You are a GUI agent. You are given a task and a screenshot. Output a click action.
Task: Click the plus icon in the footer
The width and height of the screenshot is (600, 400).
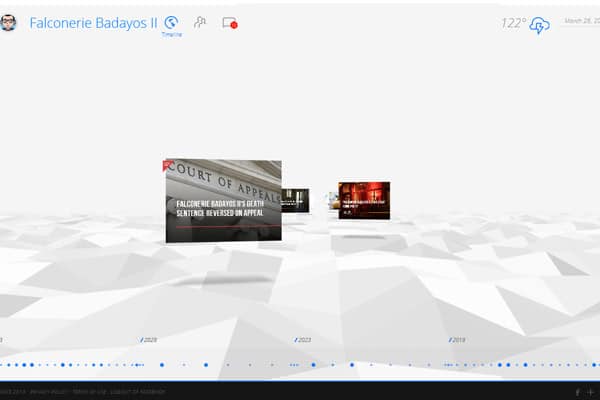(590, 392)
